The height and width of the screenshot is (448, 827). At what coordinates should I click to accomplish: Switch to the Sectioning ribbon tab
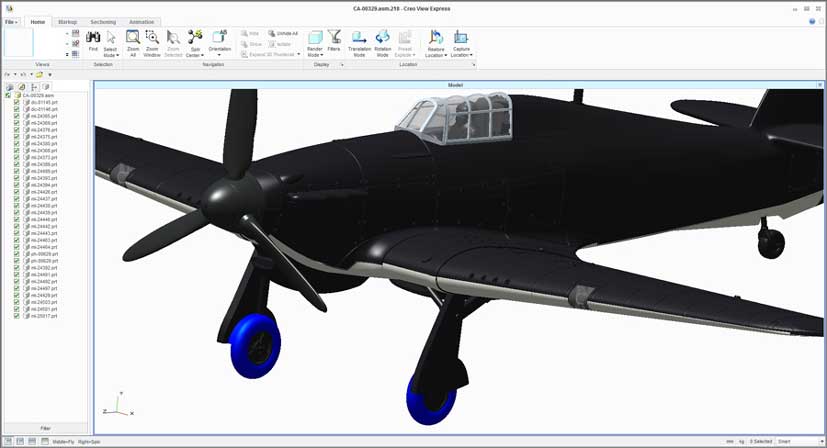tap(103, 22)
